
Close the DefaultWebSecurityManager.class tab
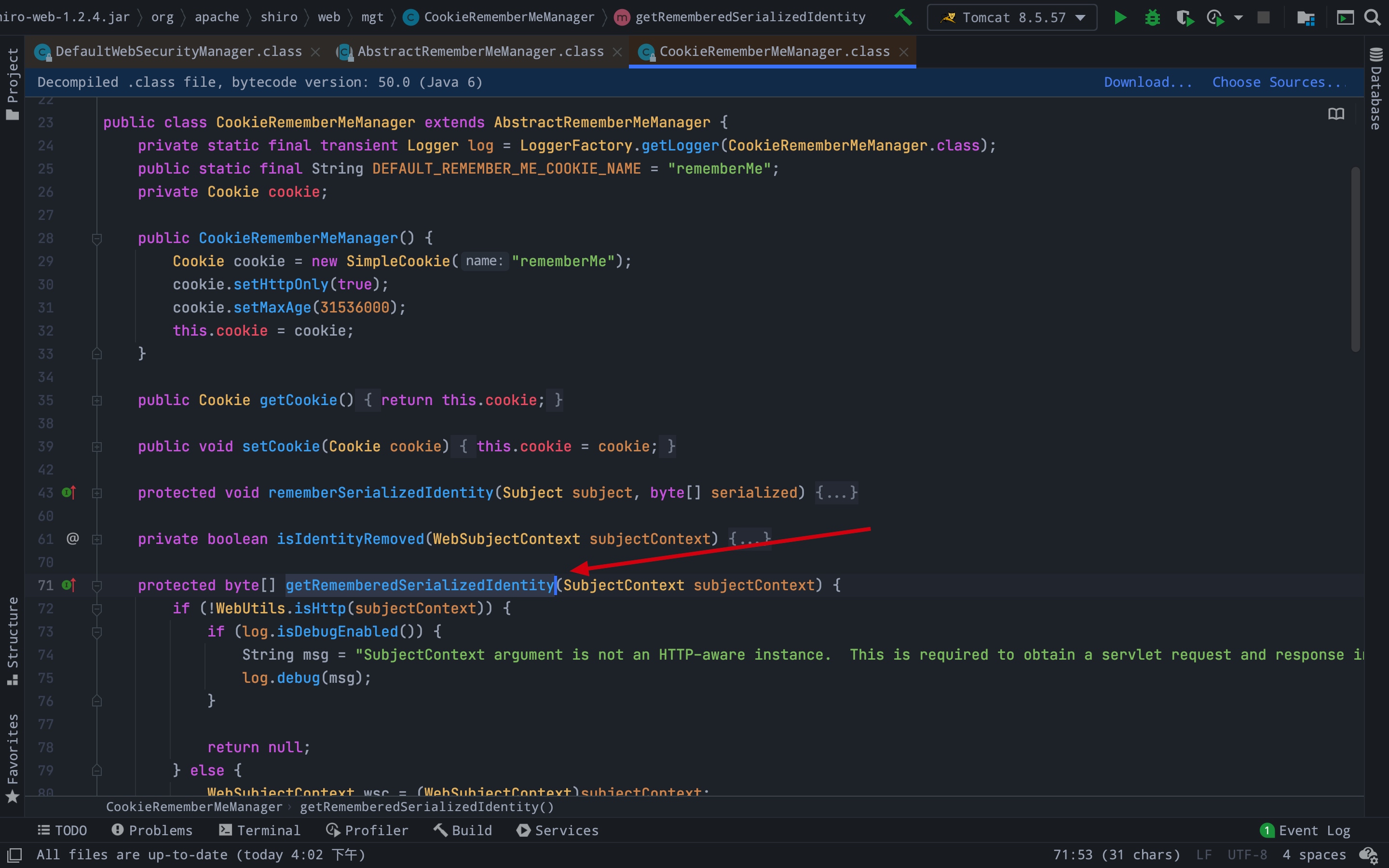pos(315,52)
